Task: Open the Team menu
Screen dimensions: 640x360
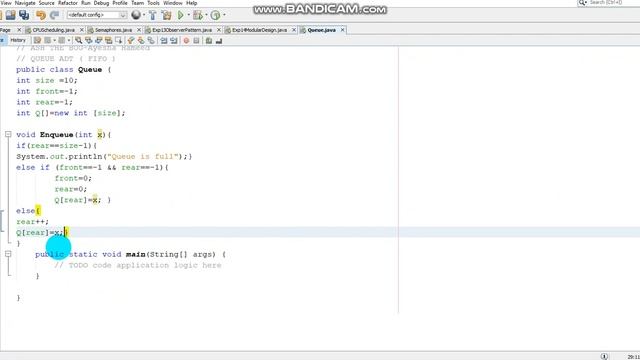Action: [x=138, y=3]
